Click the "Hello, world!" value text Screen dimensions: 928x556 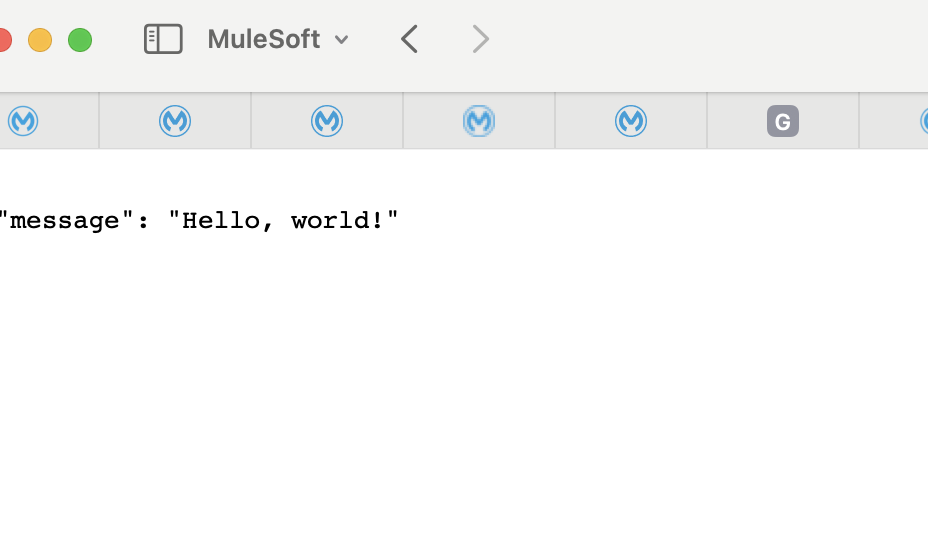(x=283, y=221)
